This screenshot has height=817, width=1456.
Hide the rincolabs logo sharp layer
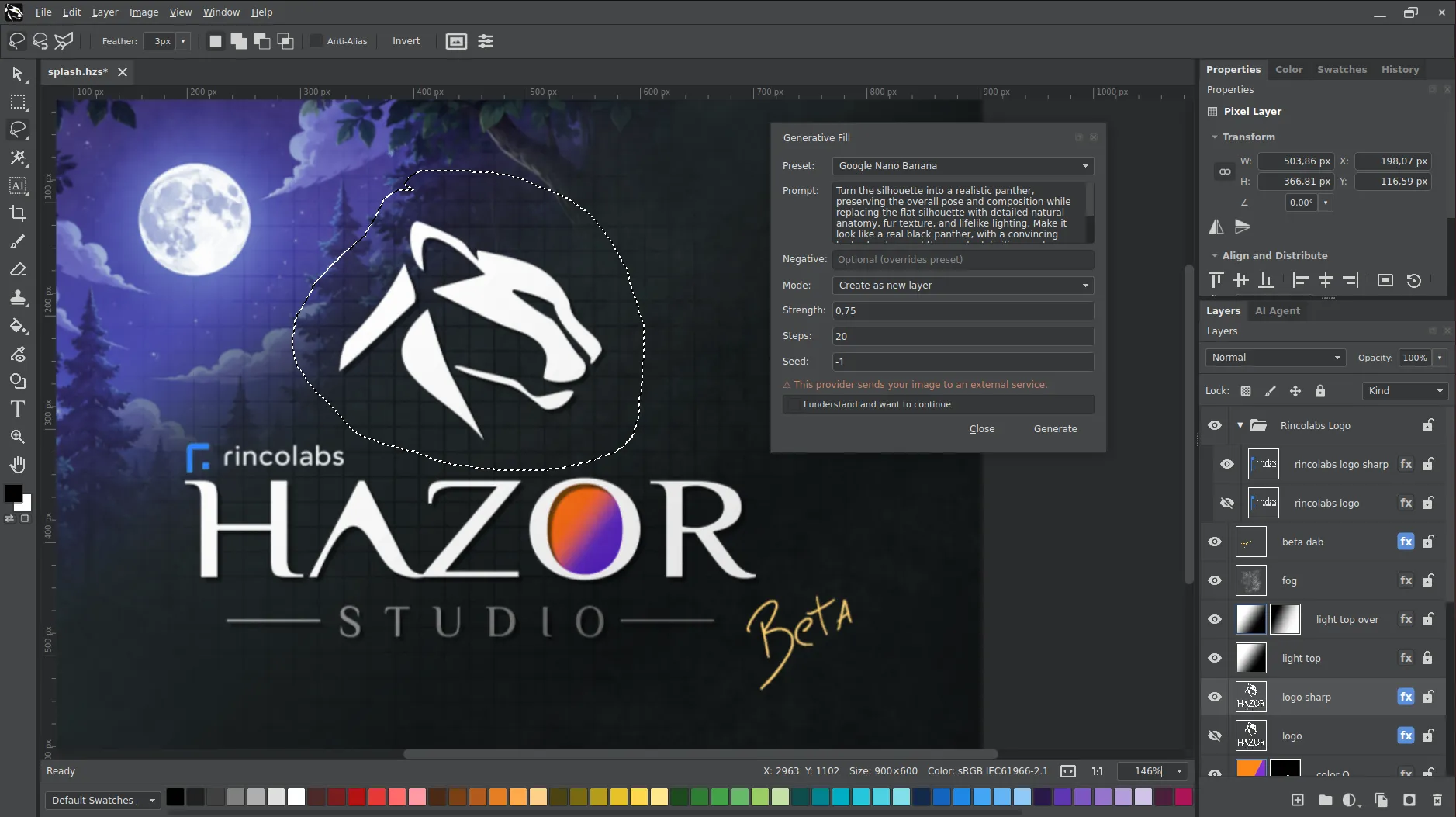point(1226,464)
